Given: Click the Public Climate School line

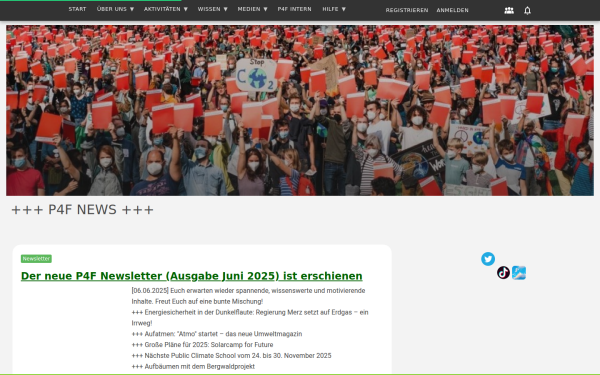Looking at the screenshot, I should pos(232,355).
